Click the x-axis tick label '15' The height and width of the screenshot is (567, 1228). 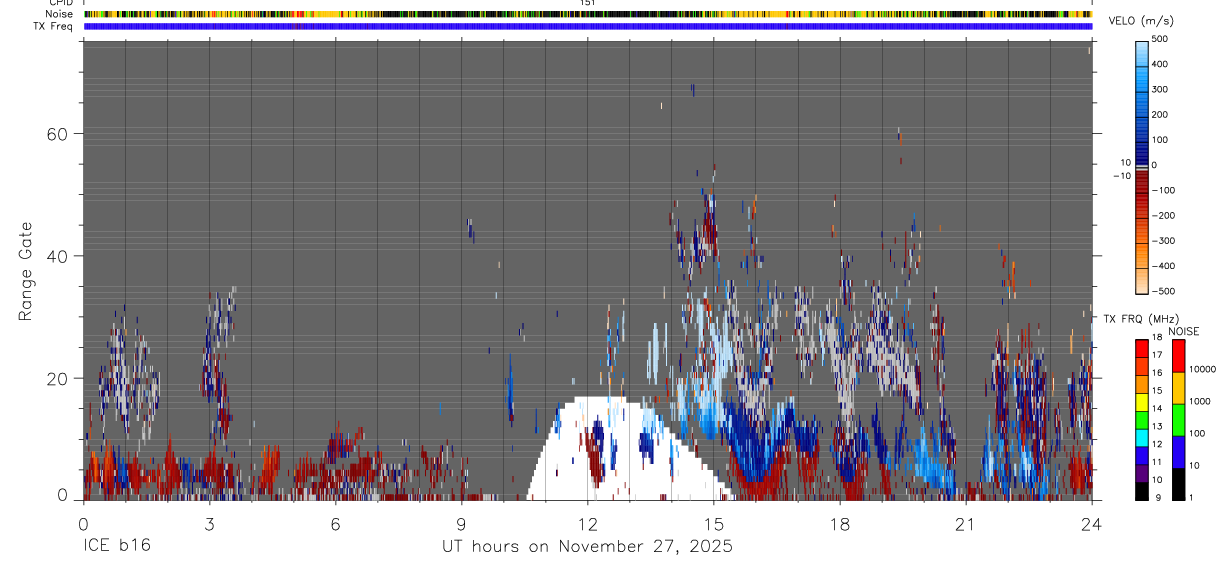coord(714,525)
